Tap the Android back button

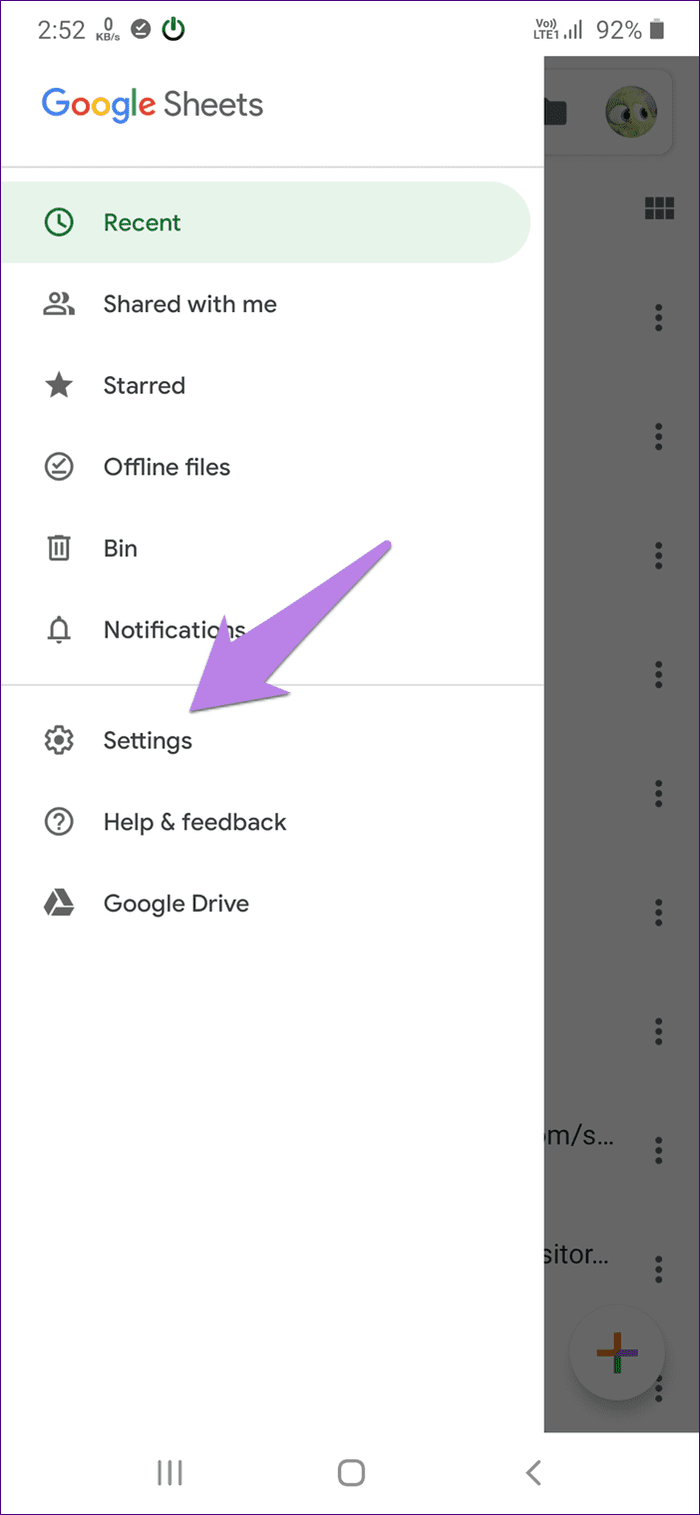(533, 1472)
